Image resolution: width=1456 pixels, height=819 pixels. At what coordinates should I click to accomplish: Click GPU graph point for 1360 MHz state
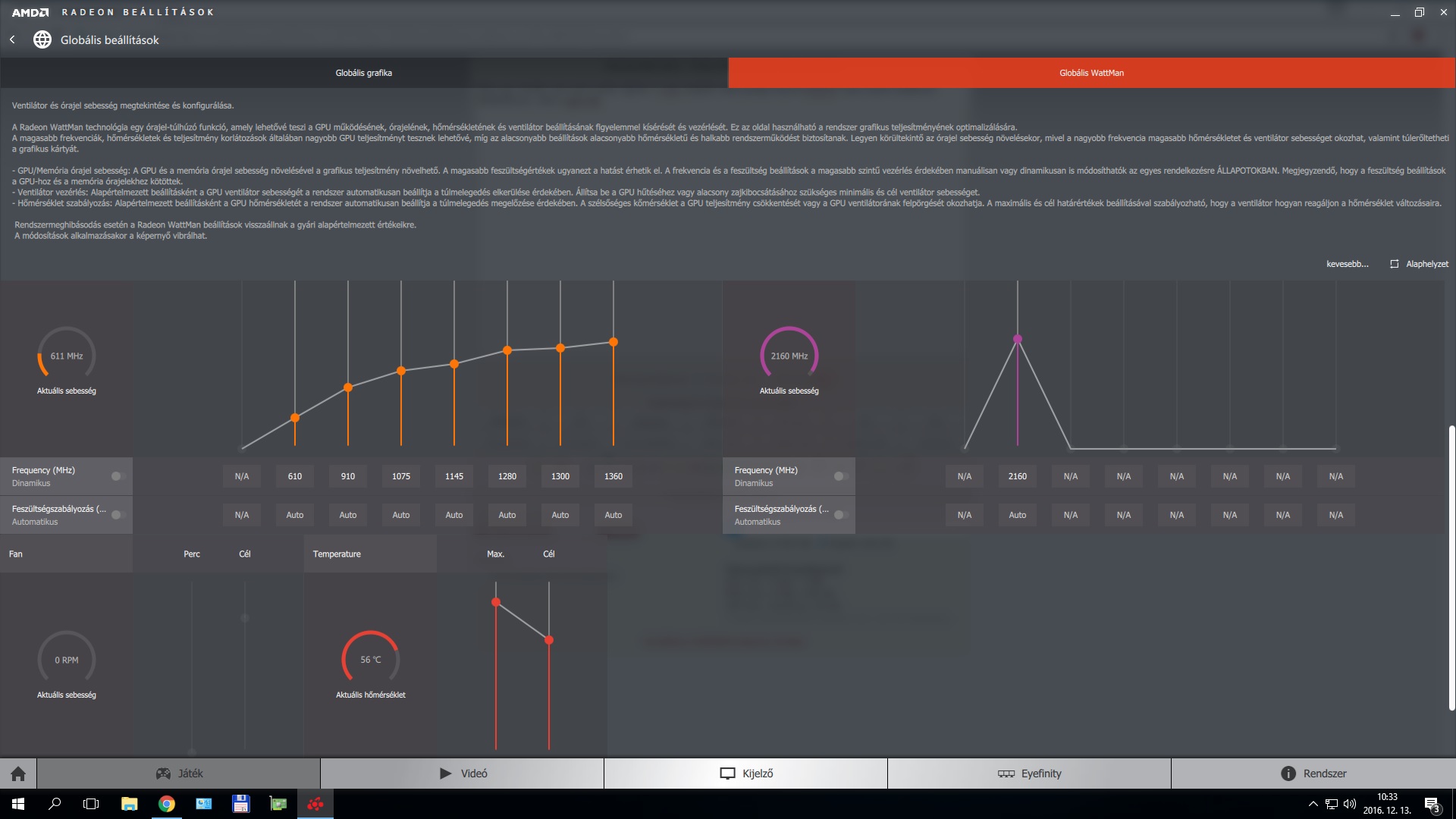click(x=613, y=342)
